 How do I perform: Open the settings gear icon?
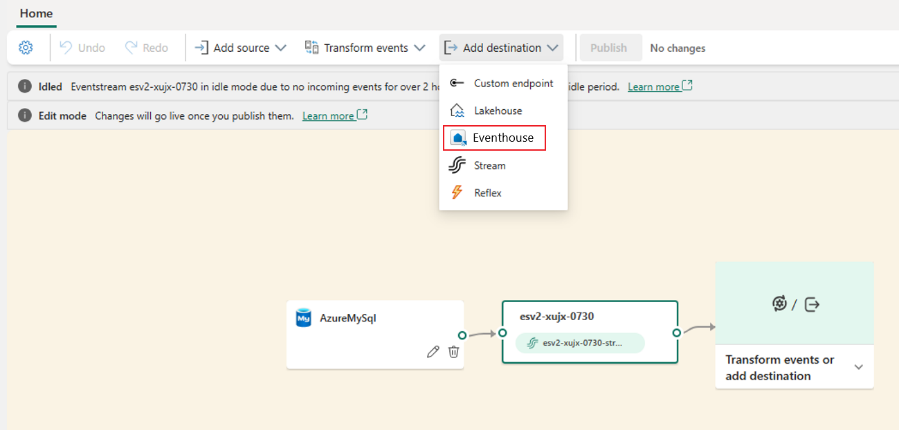(x=25, y=48)
